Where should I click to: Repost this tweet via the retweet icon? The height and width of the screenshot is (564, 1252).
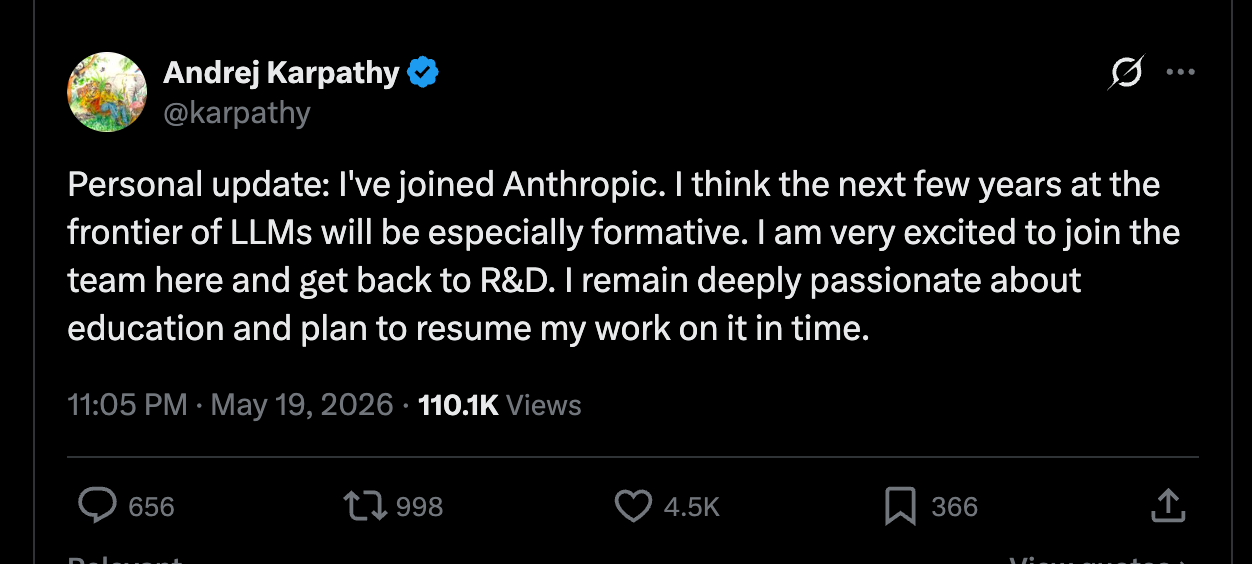tap(364, 506)
